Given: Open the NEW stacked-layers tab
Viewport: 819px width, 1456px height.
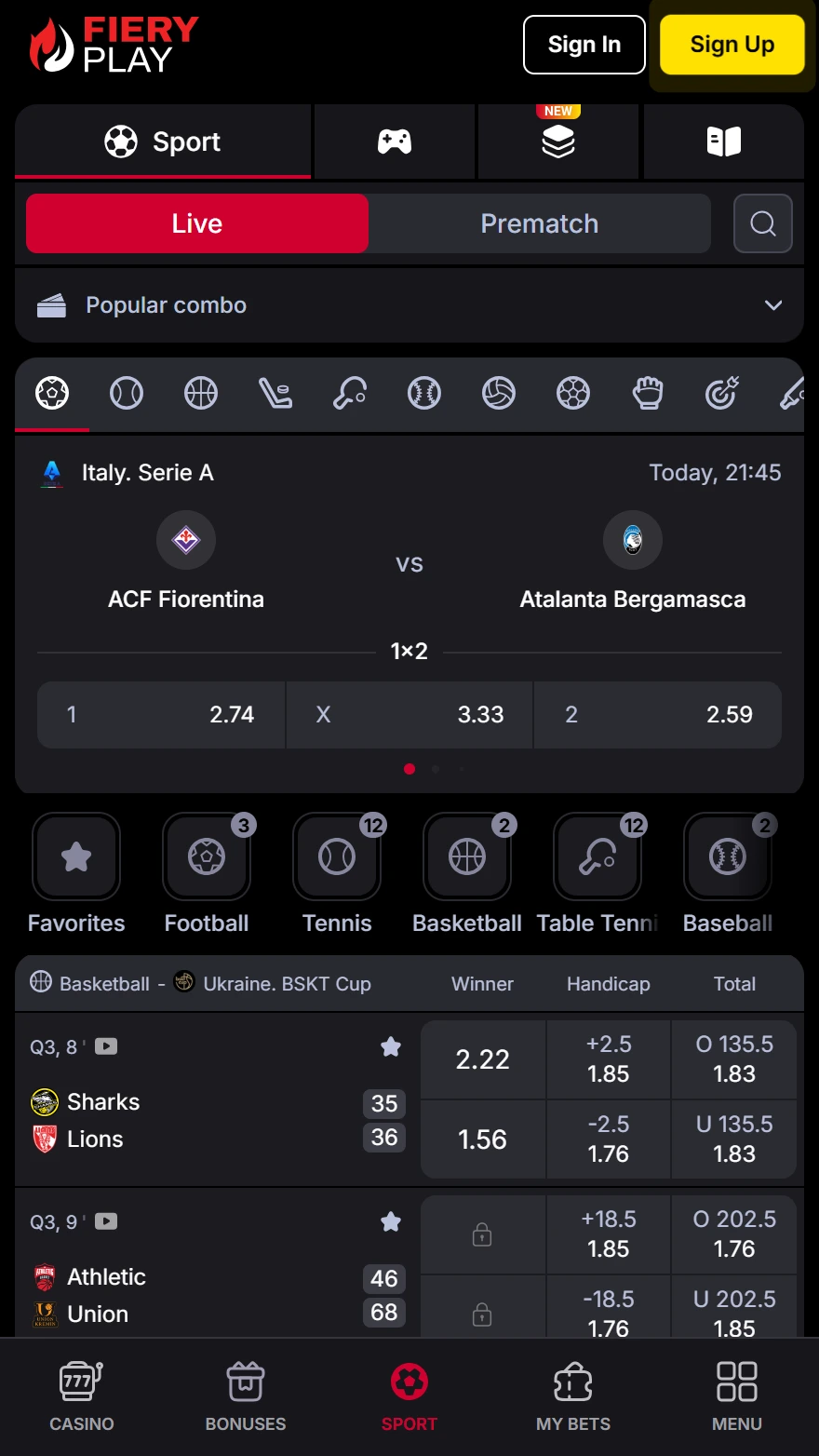Looking at the screenshot, I should [558, 142].
